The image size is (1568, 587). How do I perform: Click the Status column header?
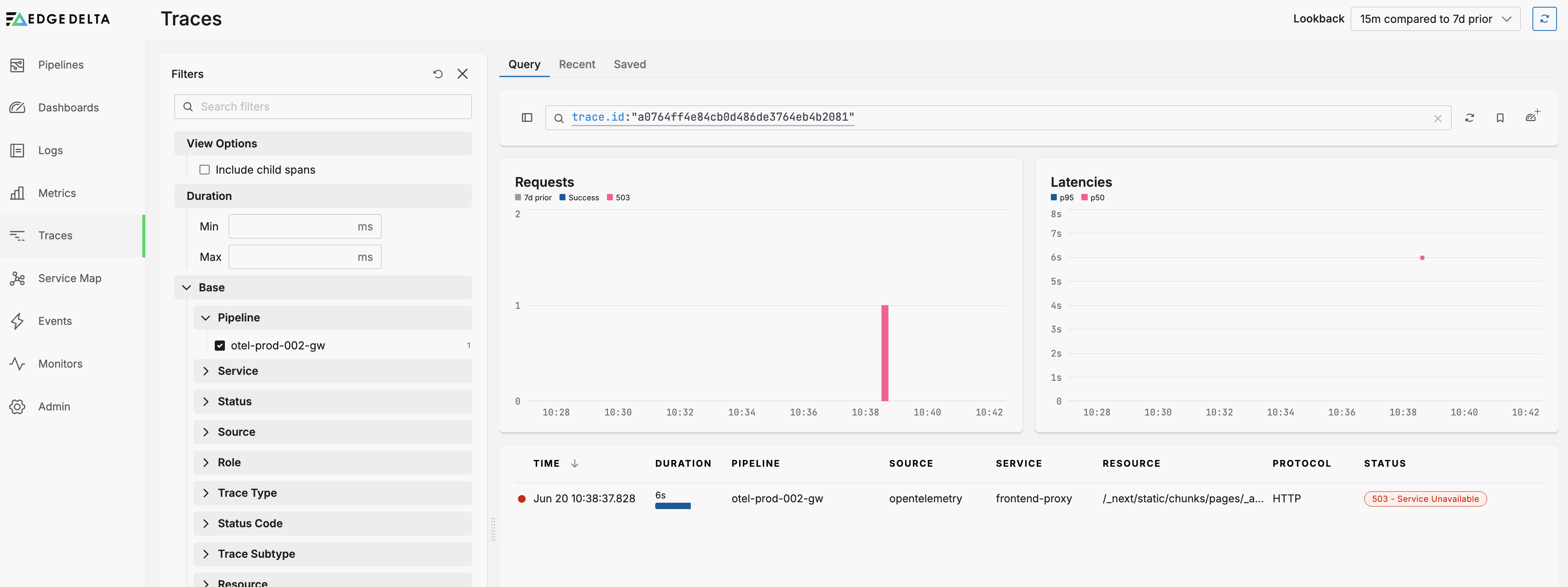1385,463
